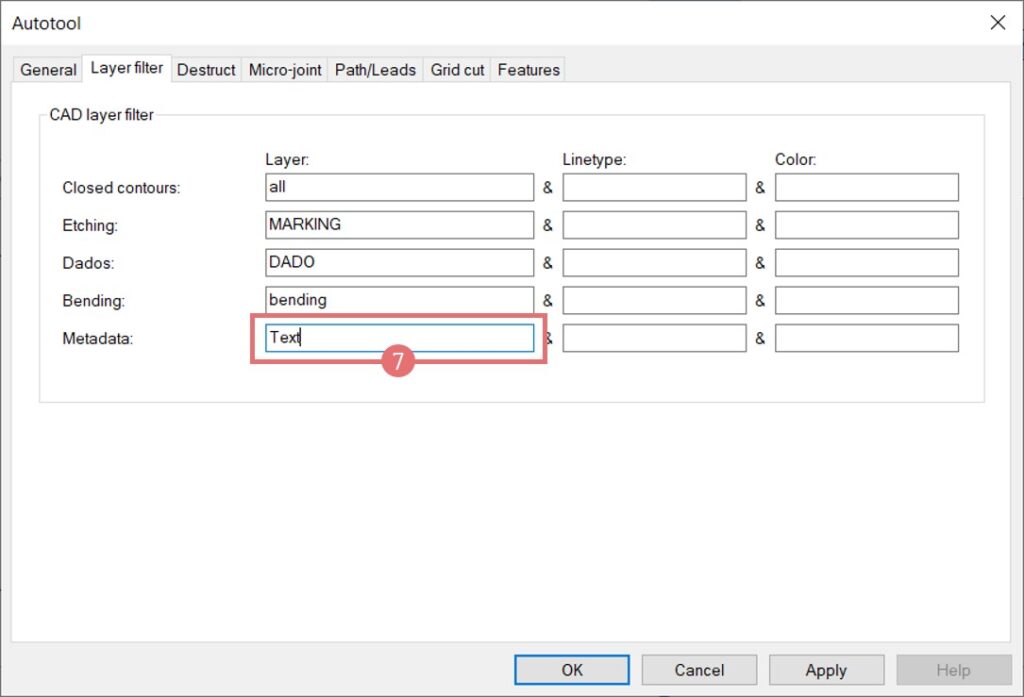This screenshot has width=1024, height=697.
Task: Close the Autotool dialog window
Action: coord(997,22)
